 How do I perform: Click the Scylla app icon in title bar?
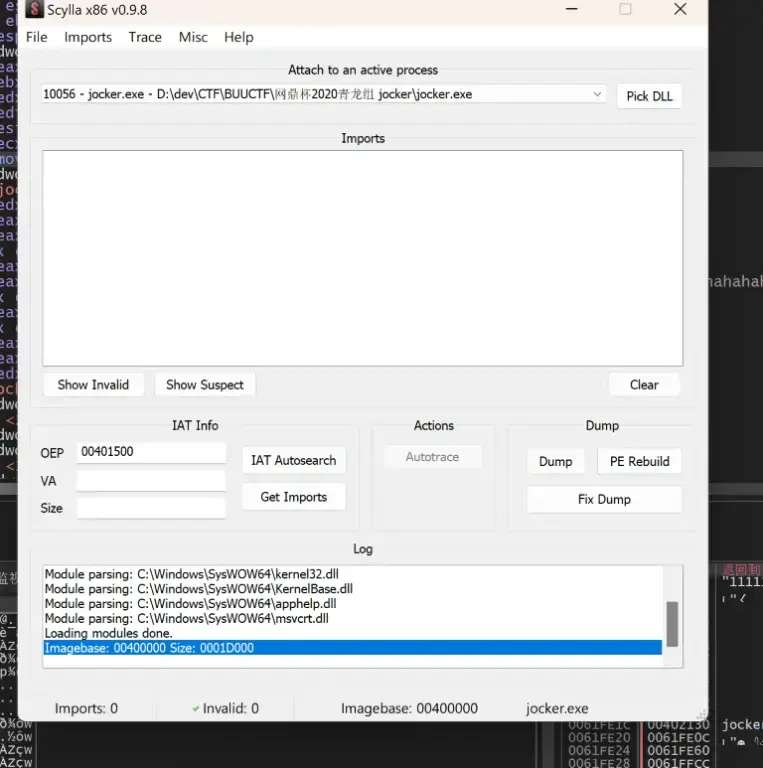[x=34, y=10]
